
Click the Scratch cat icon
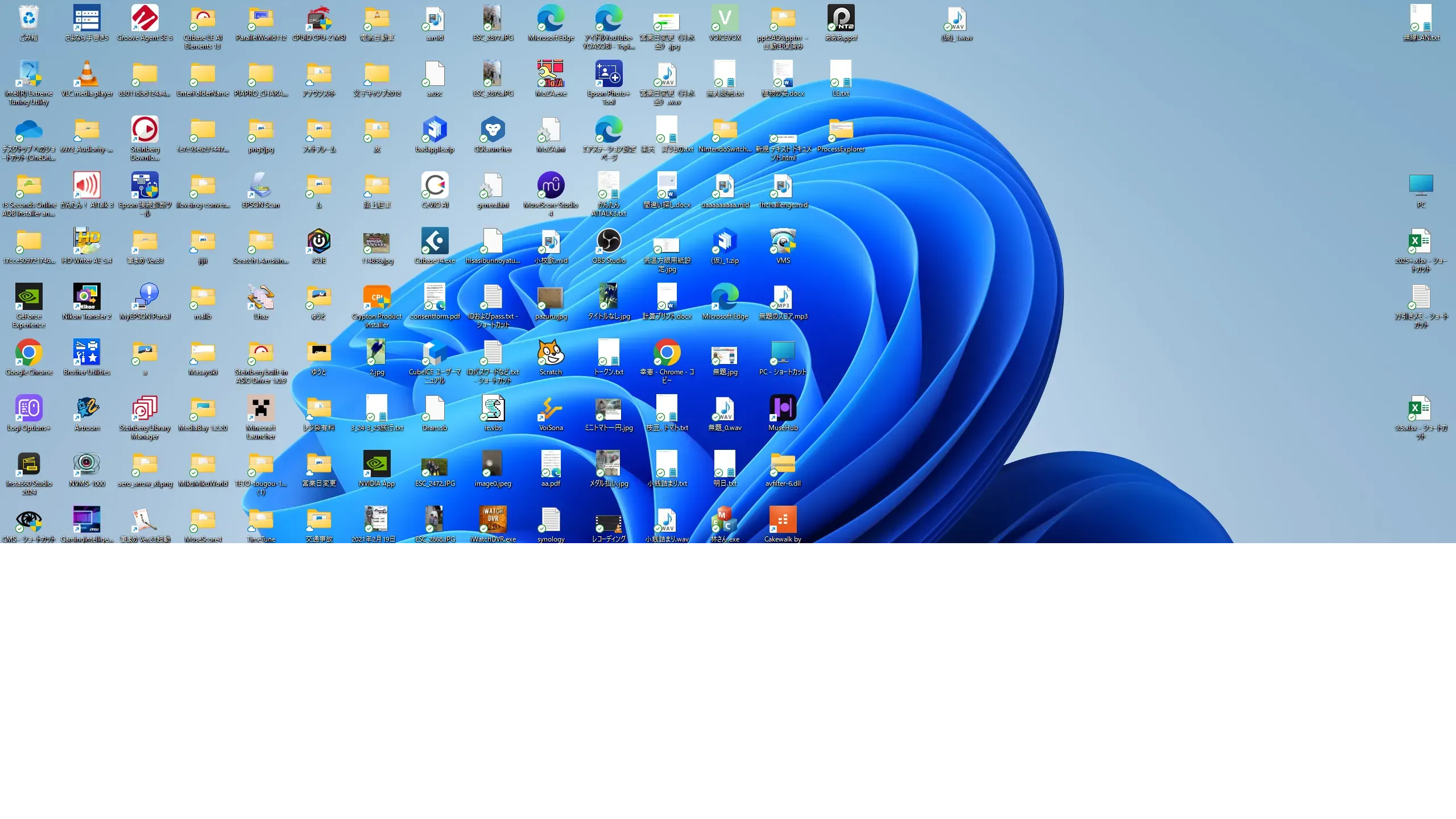pyautogui.click(x=551, y=353)
